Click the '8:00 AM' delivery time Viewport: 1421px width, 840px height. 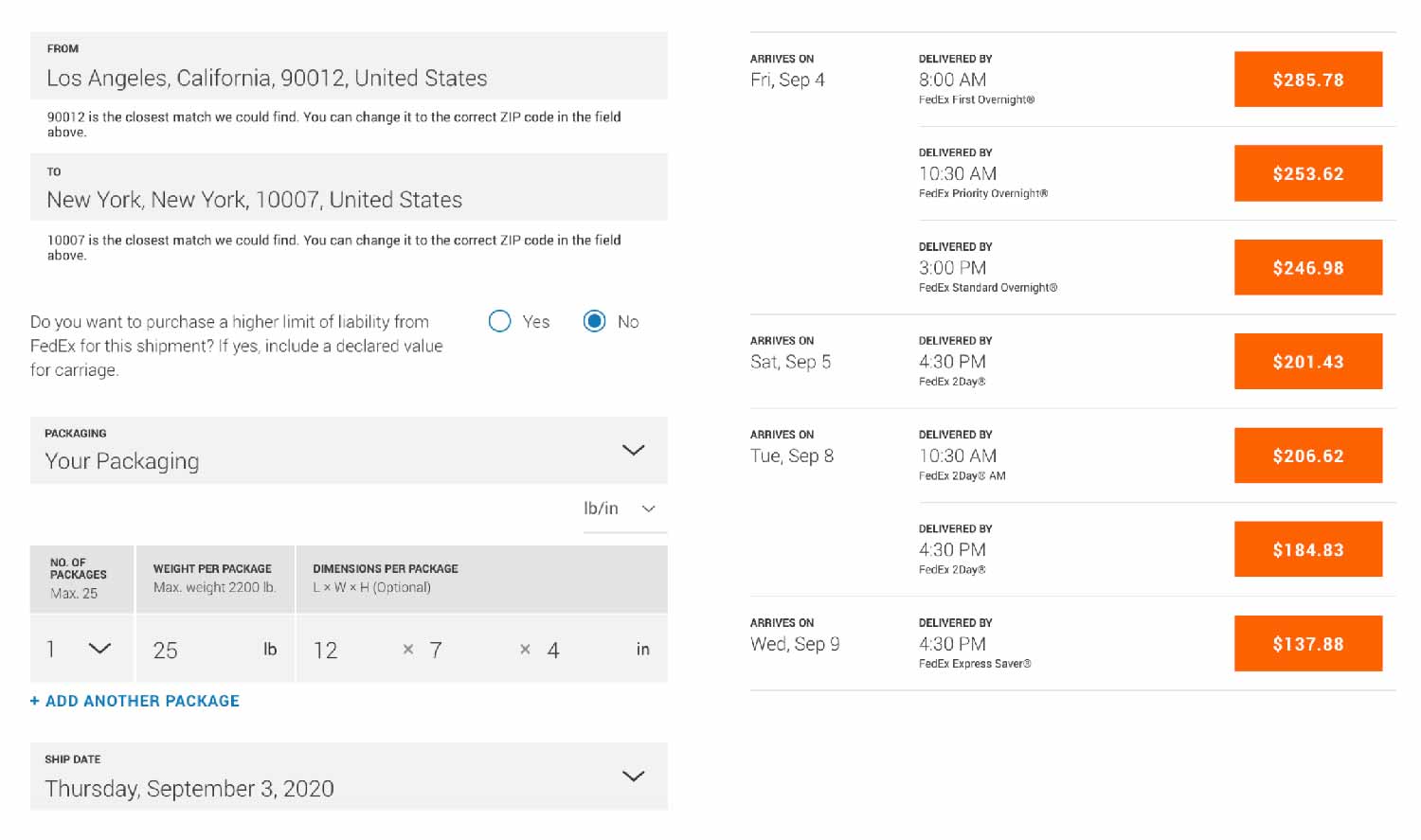click(x=952, y=80)
